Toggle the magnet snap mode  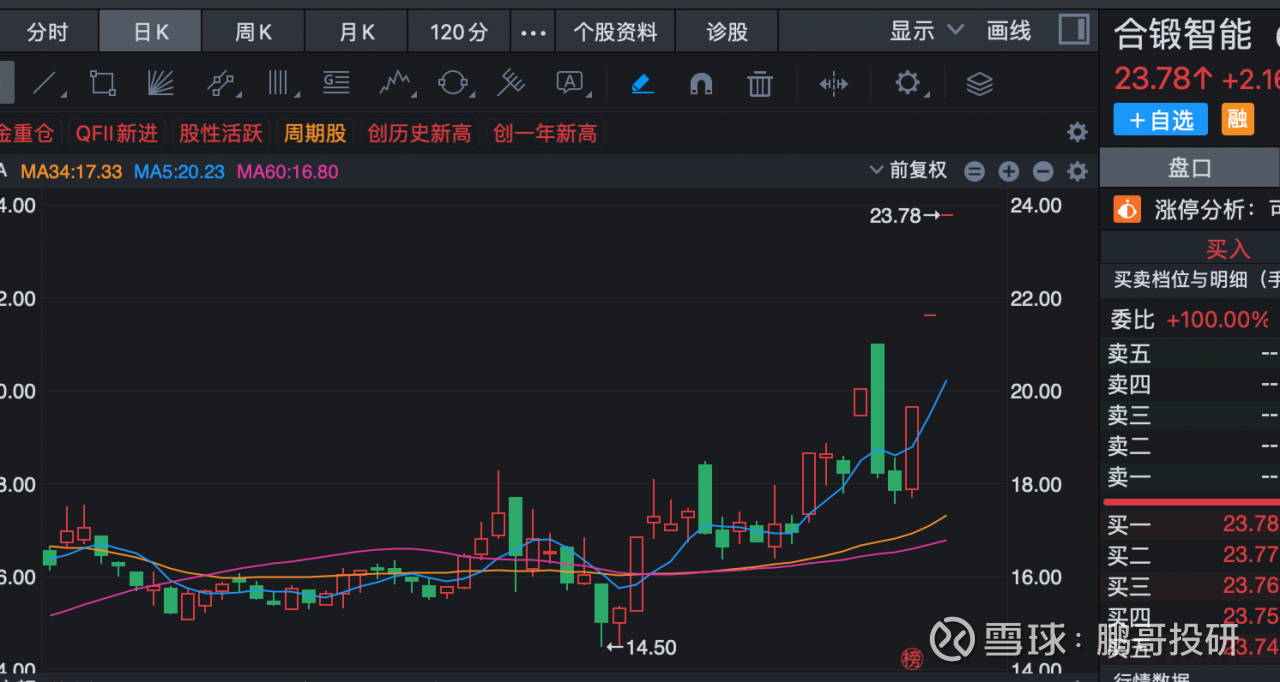pos(701,84)
